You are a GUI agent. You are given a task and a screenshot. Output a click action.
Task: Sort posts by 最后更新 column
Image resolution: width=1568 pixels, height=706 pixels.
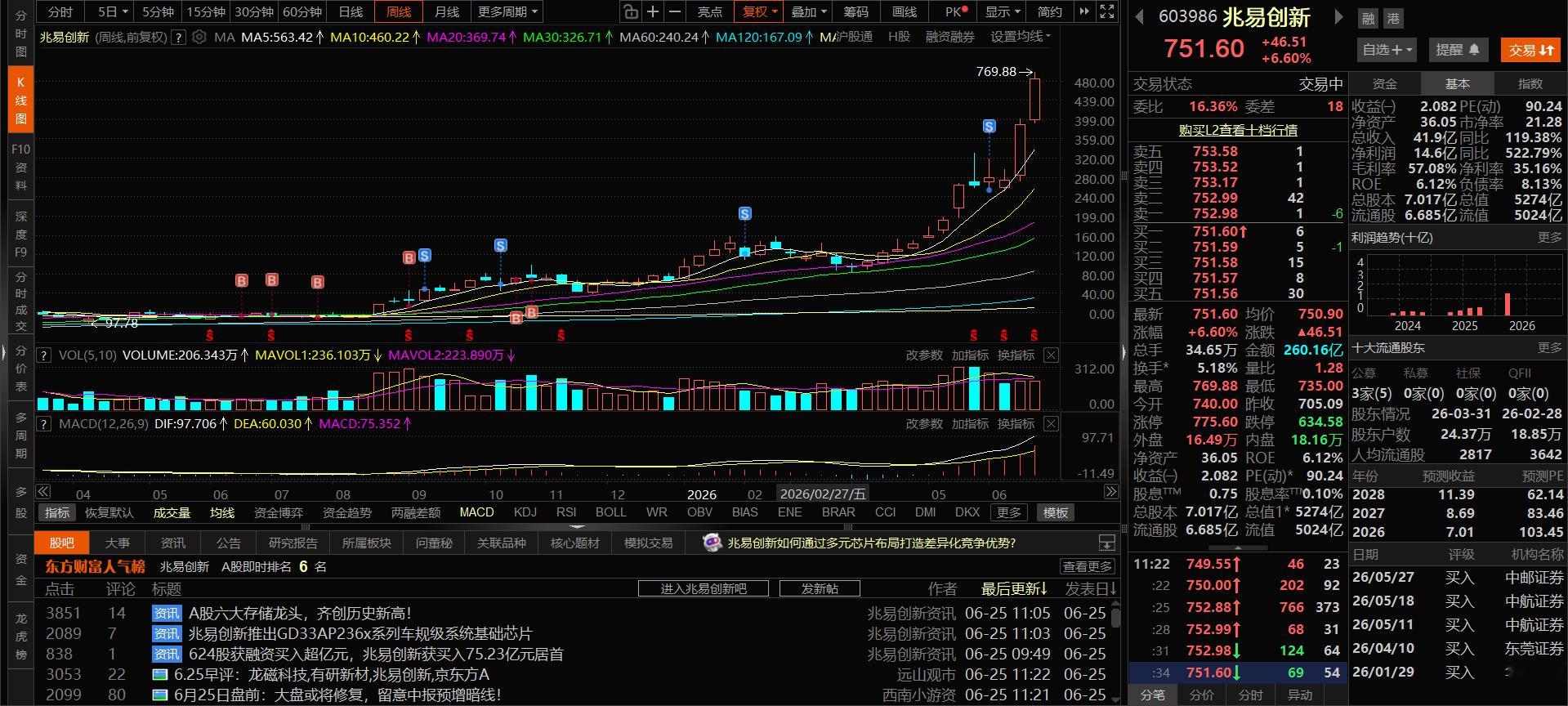click(1015, 588)
